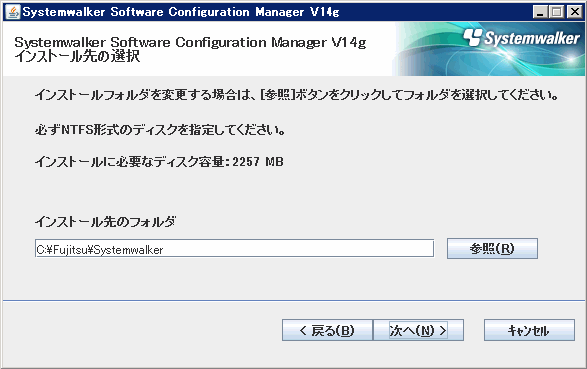This screenshot has width=587, height=369.
Task: Click the NTFS形式 disk notice text
Action: (x=160, y=130)
